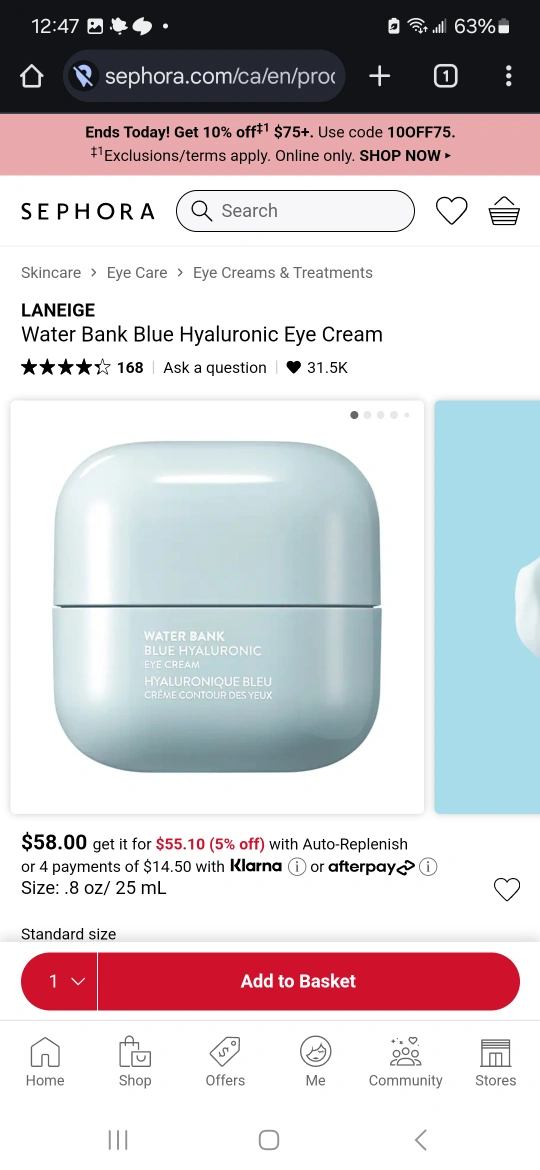
Task: Tap the browser home icon
Action: (x=31, y=76)
